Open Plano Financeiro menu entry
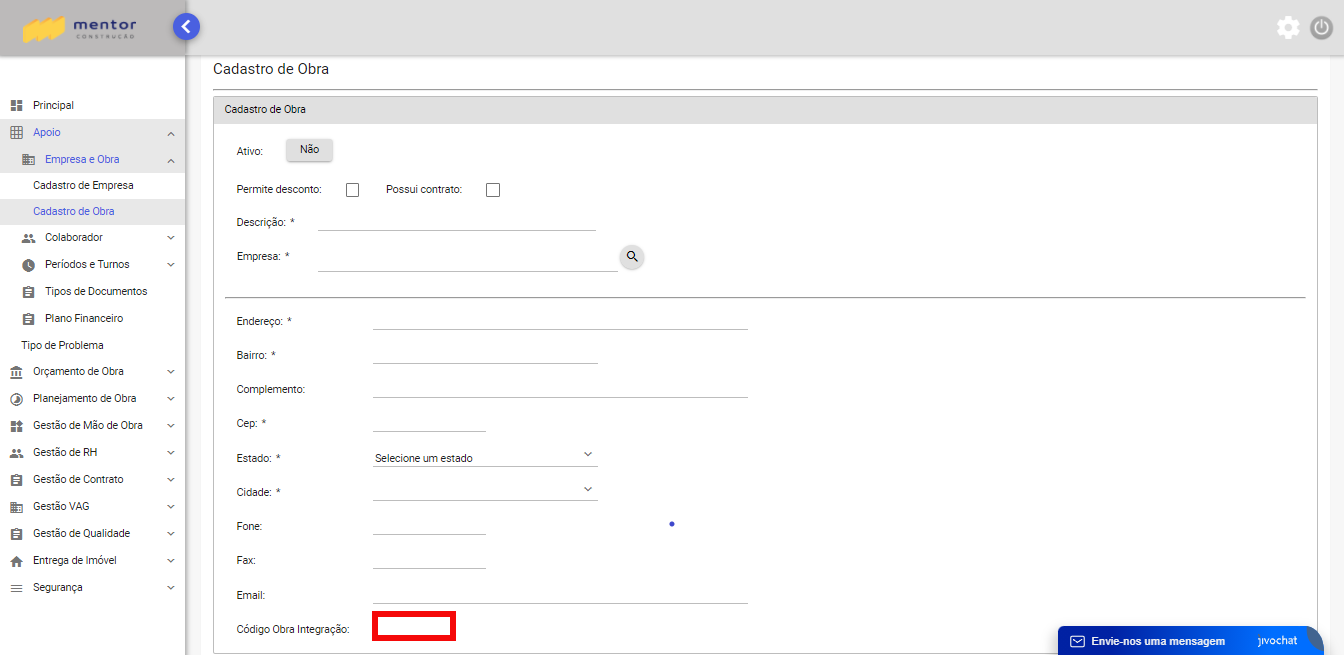The image size is (1344, 655). [84, 318]
